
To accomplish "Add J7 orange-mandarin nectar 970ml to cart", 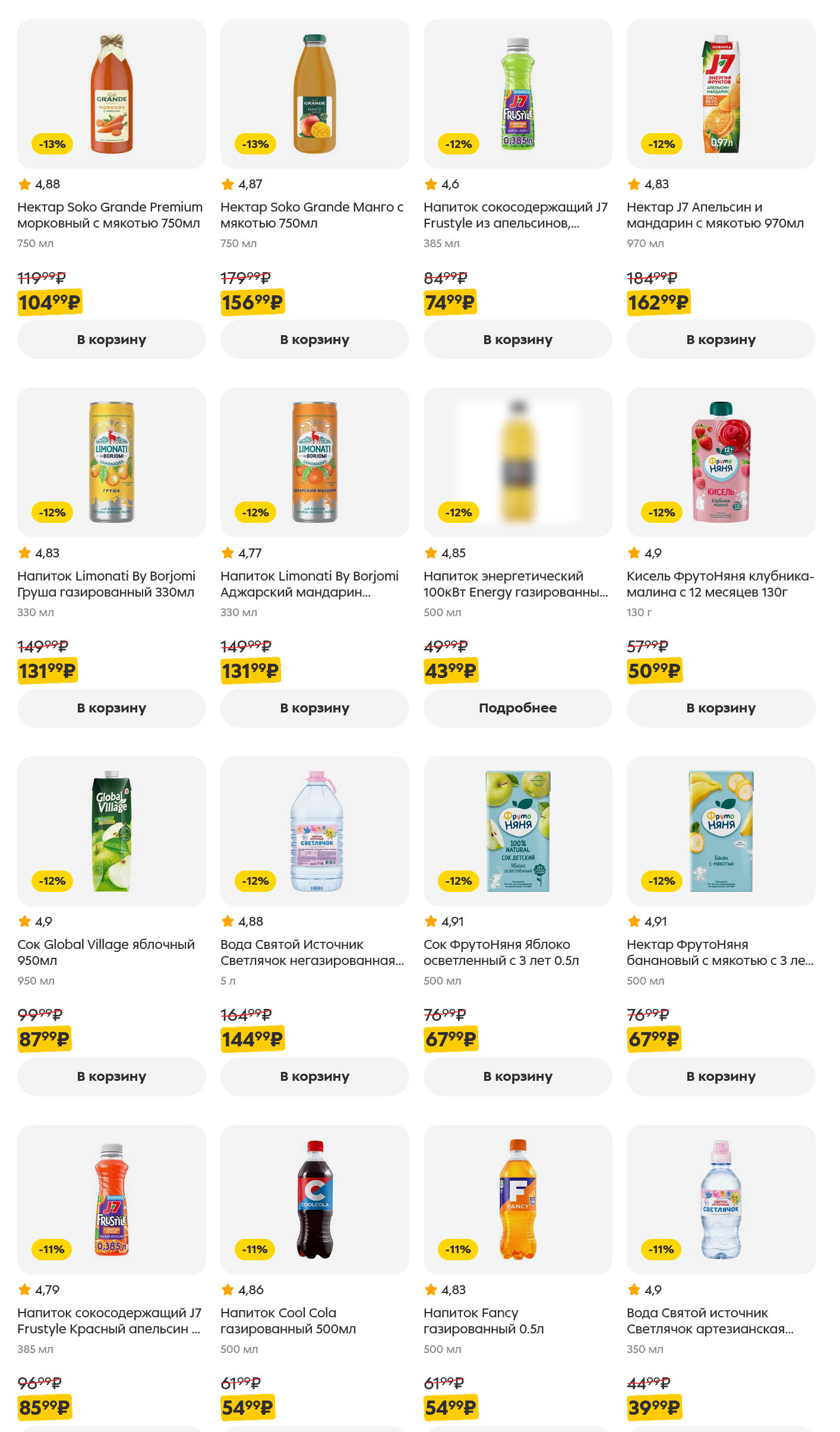I will (x=721, y=339).
